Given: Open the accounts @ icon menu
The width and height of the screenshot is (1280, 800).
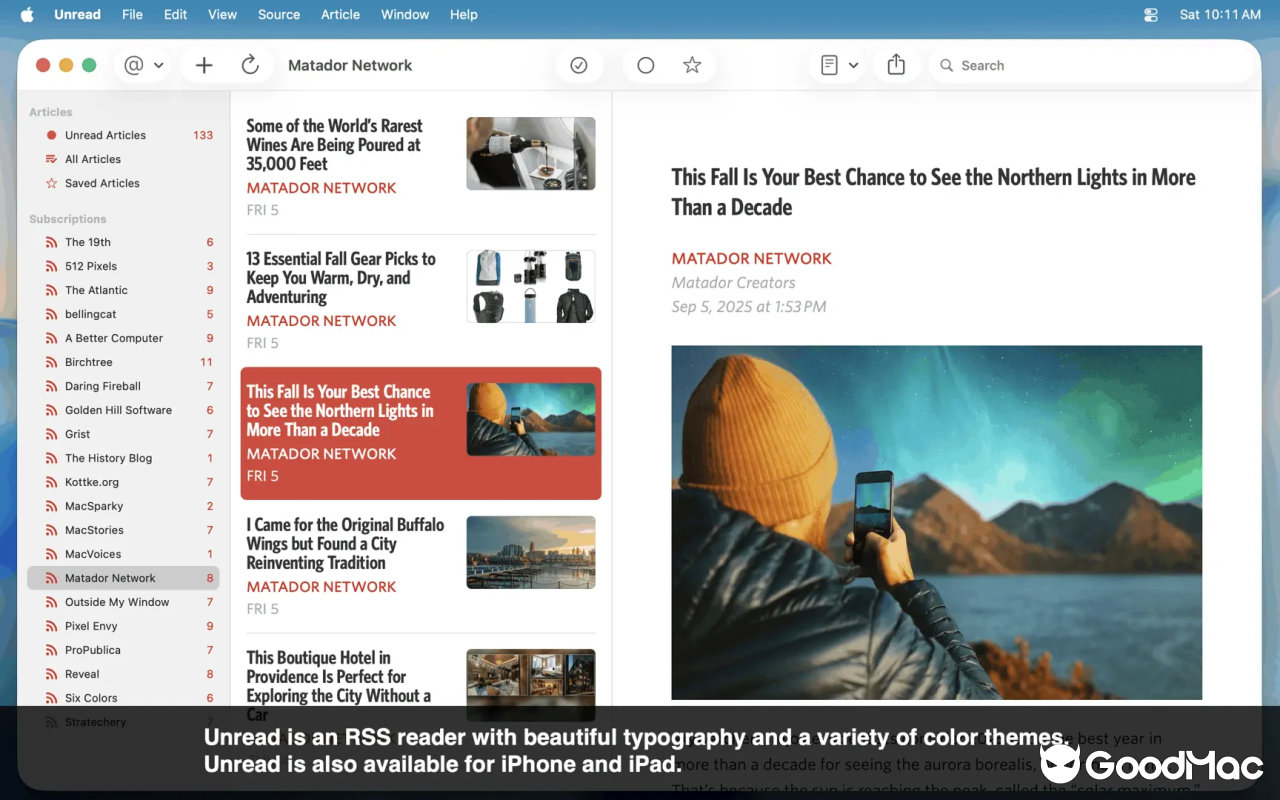Looking at the screenshot, I should 134,65.
